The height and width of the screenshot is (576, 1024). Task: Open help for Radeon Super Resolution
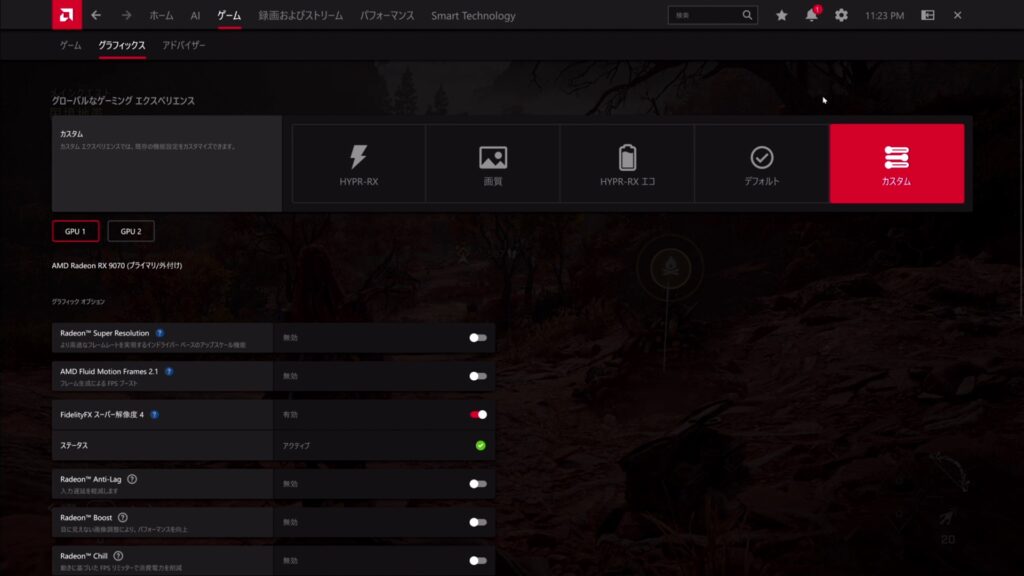click(x=159, y=333)
